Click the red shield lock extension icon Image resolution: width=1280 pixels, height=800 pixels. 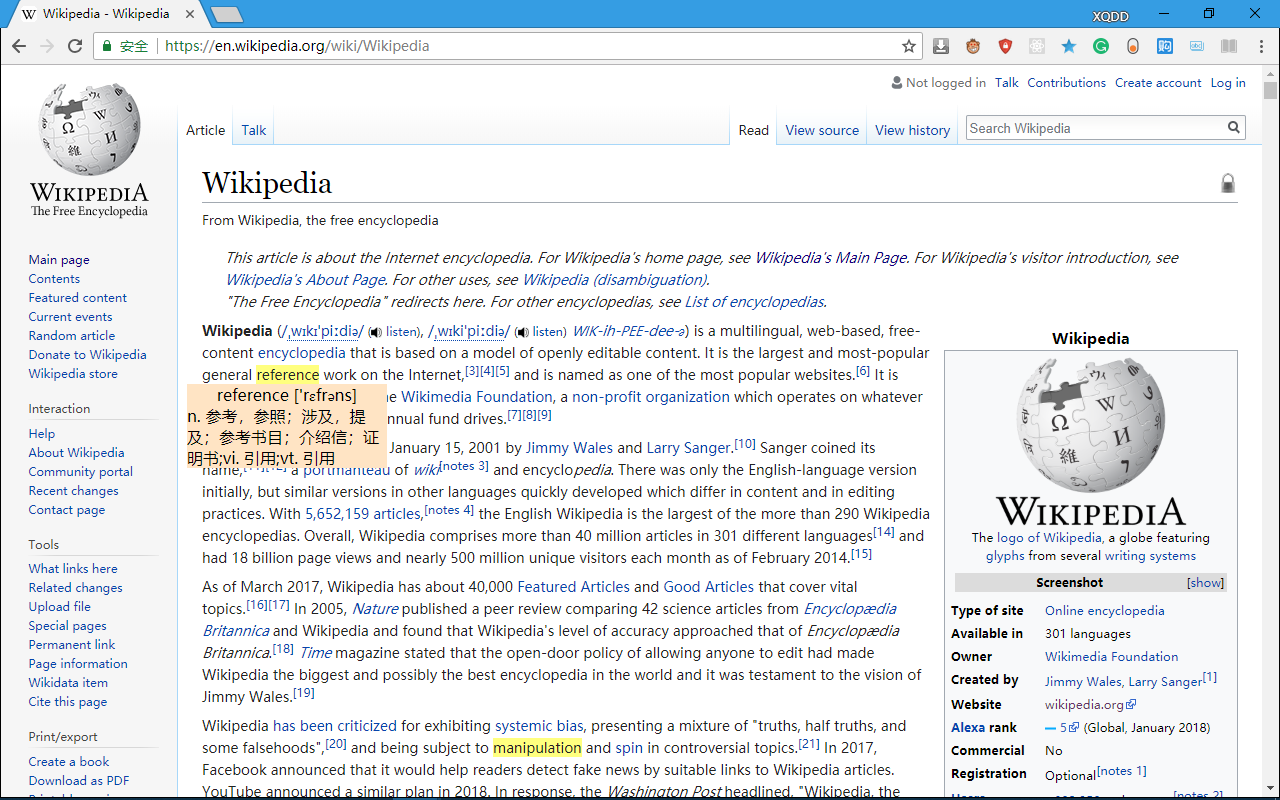click(1005, 46)
